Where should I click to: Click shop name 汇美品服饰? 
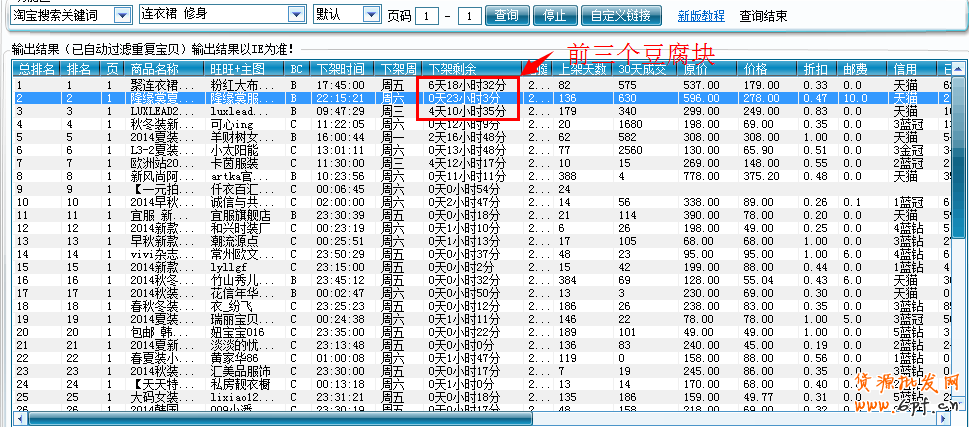[240, 371]
